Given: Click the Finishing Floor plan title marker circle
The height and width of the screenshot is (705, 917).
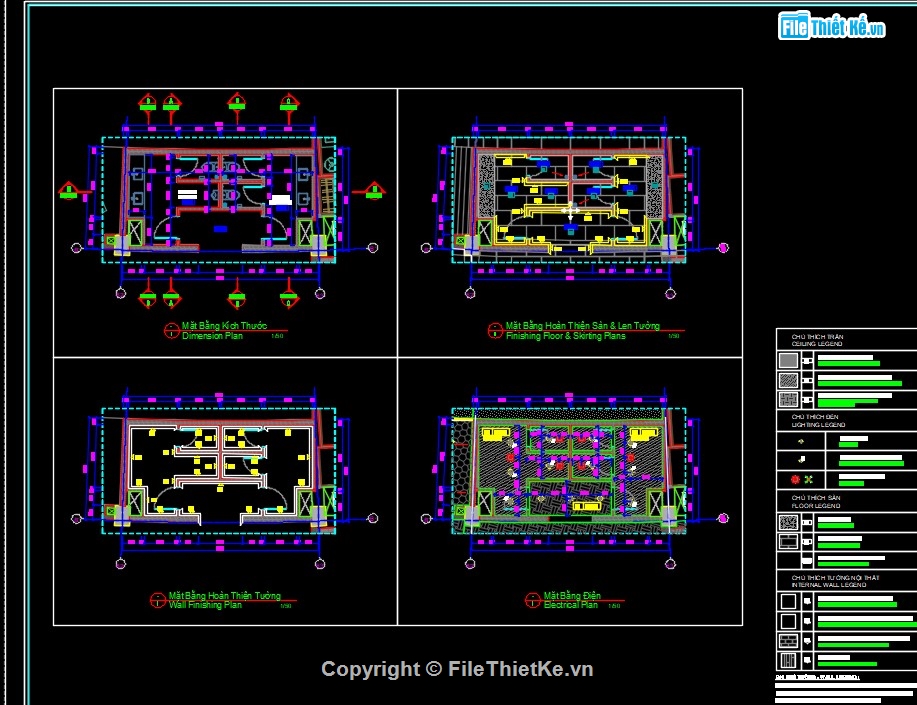Looking at the screenshot, I should click(495, 331).
